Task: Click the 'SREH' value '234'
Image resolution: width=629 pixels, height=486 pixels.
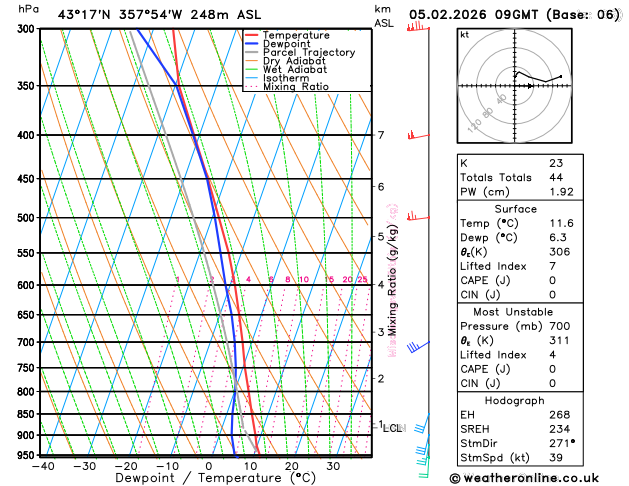Action: 560,429
